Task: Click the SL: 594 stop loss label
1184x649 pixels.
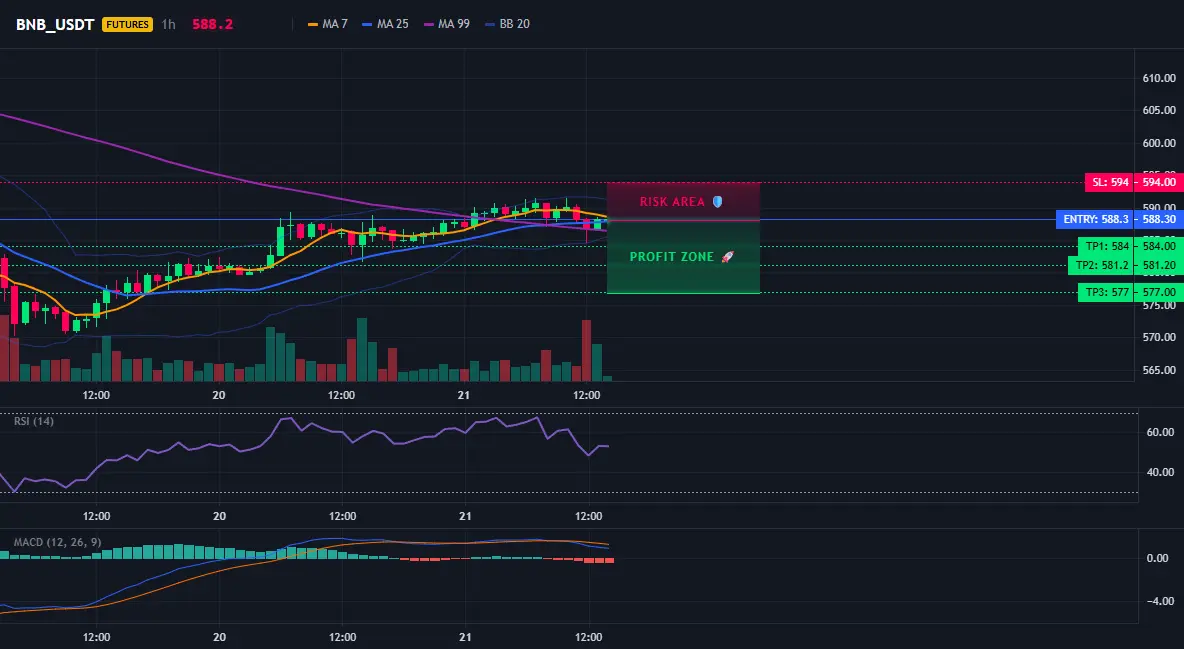Action: [x=1108, y=182]
